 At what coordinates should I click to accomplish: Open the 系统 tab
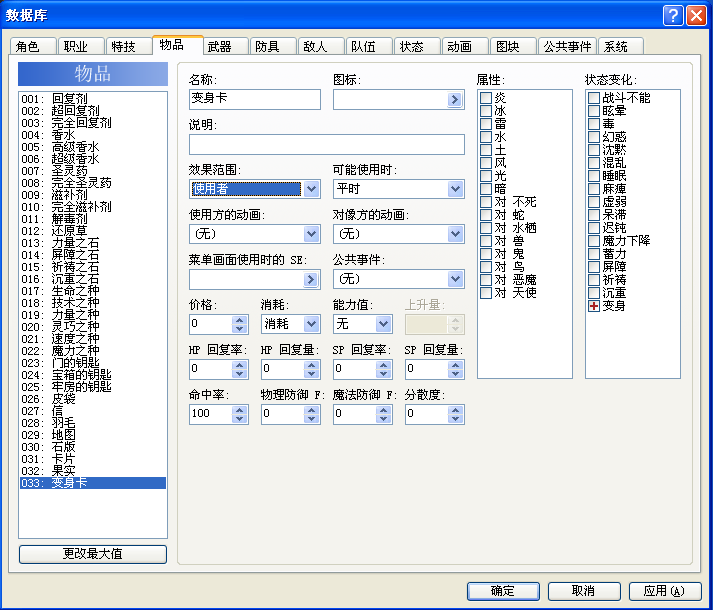(621, 46)
